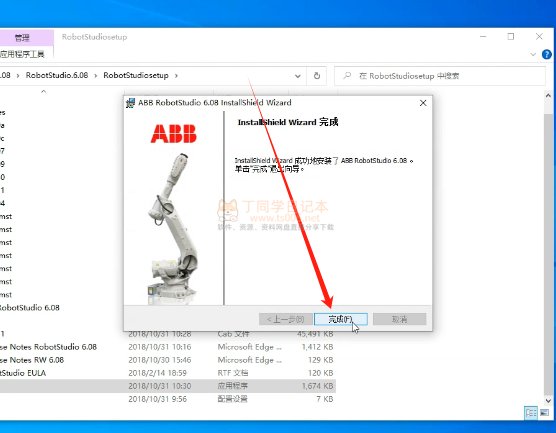Screen dimensions: 556x433
Task: Click the RobotStudio.6.08 breadcrumb in address bar
Action: pos(57,75)
